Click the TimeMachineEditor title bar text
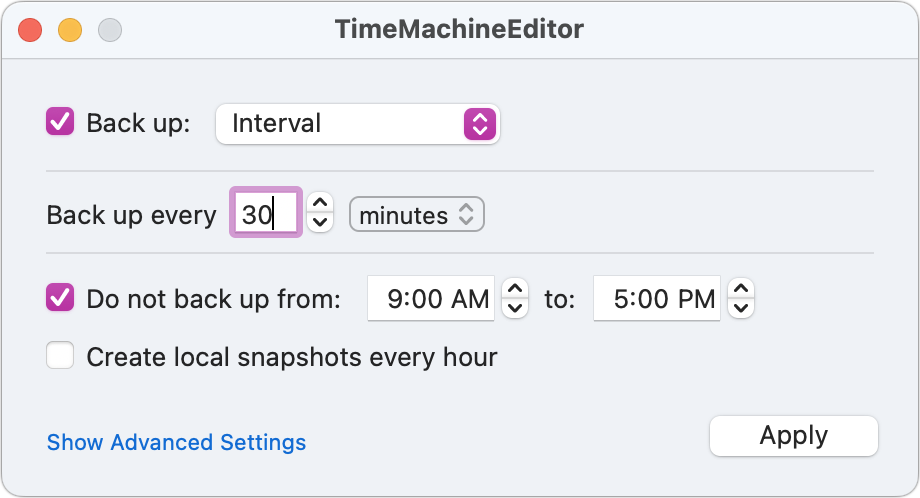The image size is (920, 498). click(x=459, y=29)
